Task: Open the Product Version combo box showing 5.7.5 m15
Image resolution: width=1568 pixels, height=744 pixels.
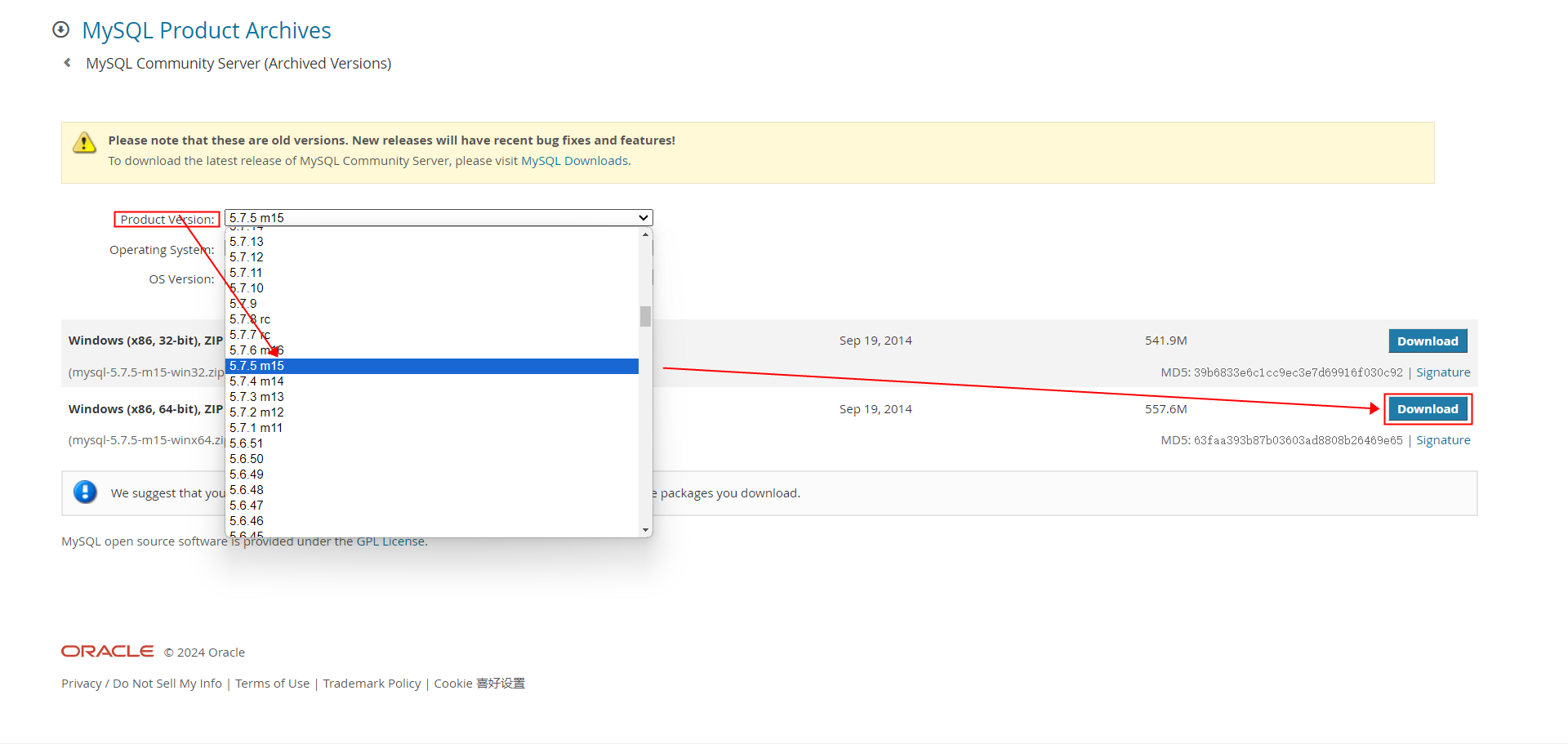Action: click(x=439, y=218)
